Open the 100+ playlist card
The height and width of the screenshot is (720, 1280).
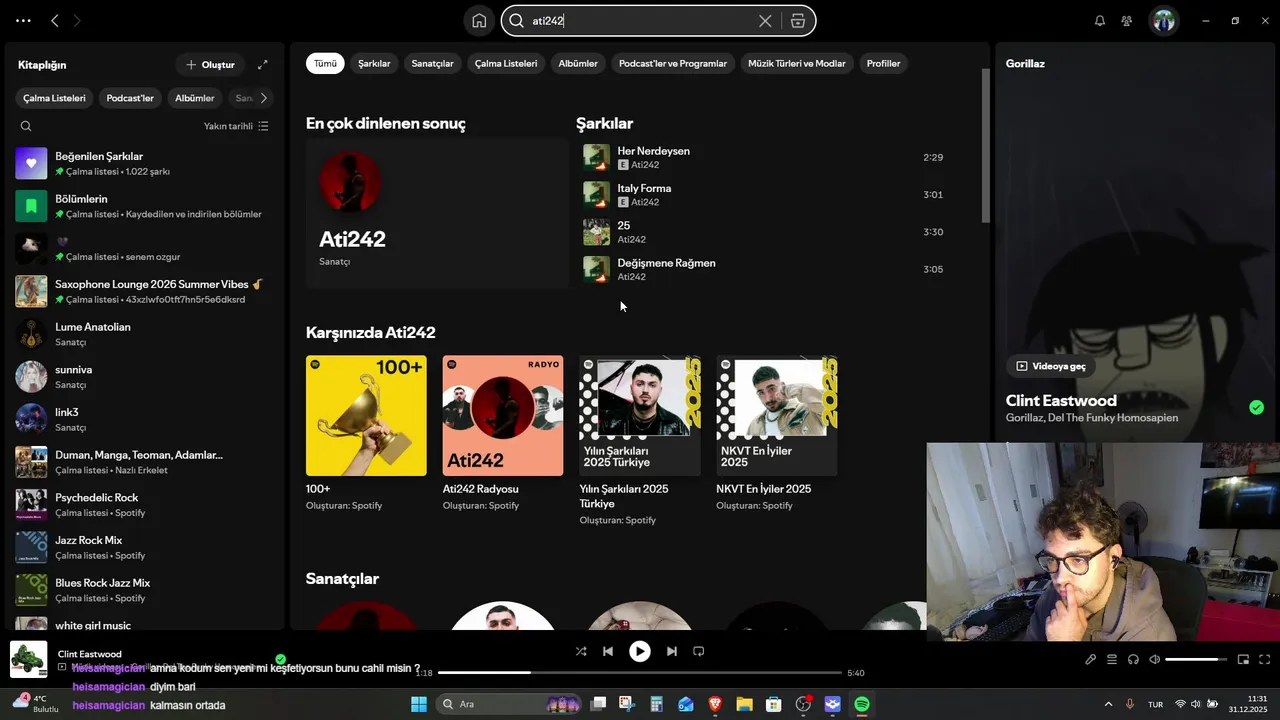click(x=366, y=433)
